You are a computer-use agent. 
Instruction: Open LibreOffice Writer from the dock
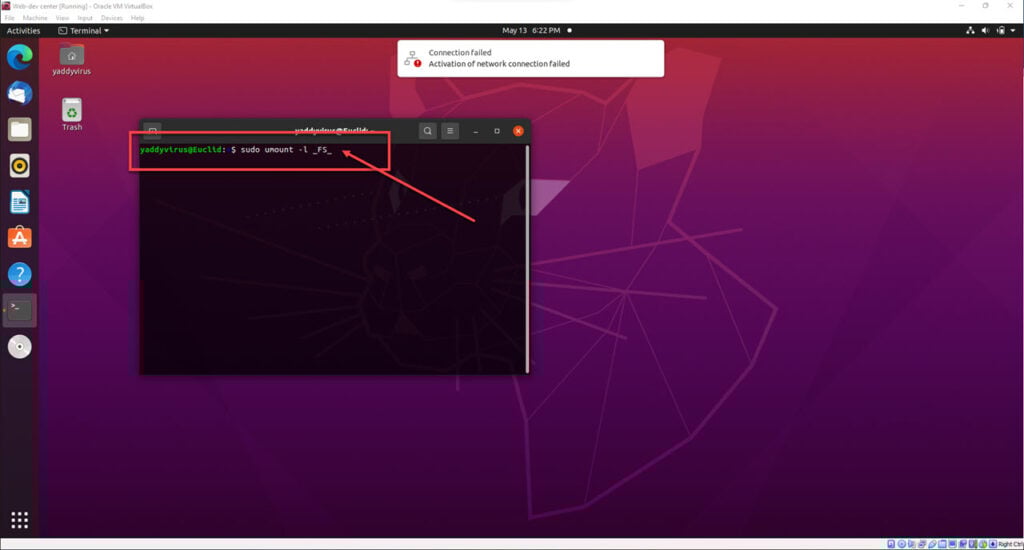point(20,202)
